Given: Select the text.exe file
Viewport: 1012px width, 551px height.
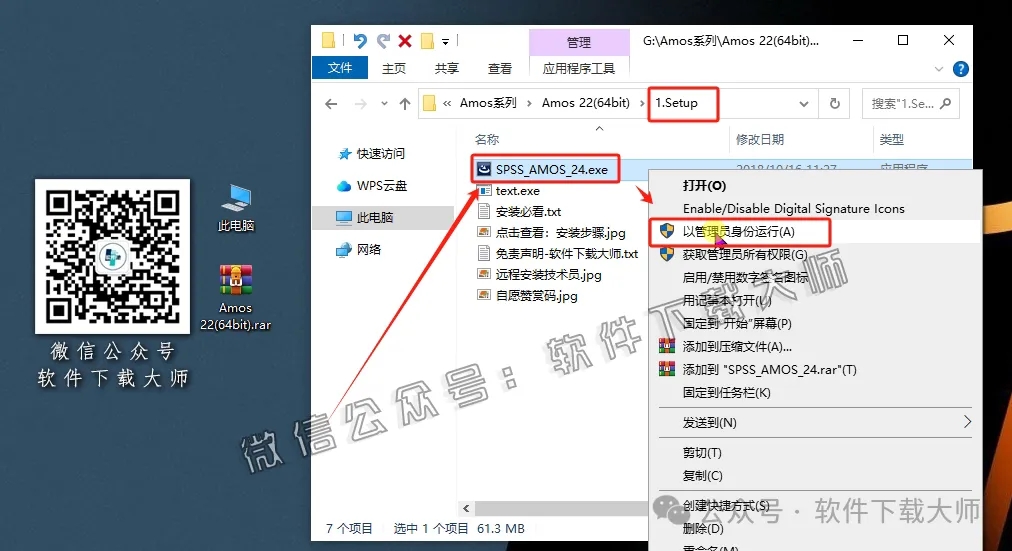Looking at the screenshot, I should [518, 191].
